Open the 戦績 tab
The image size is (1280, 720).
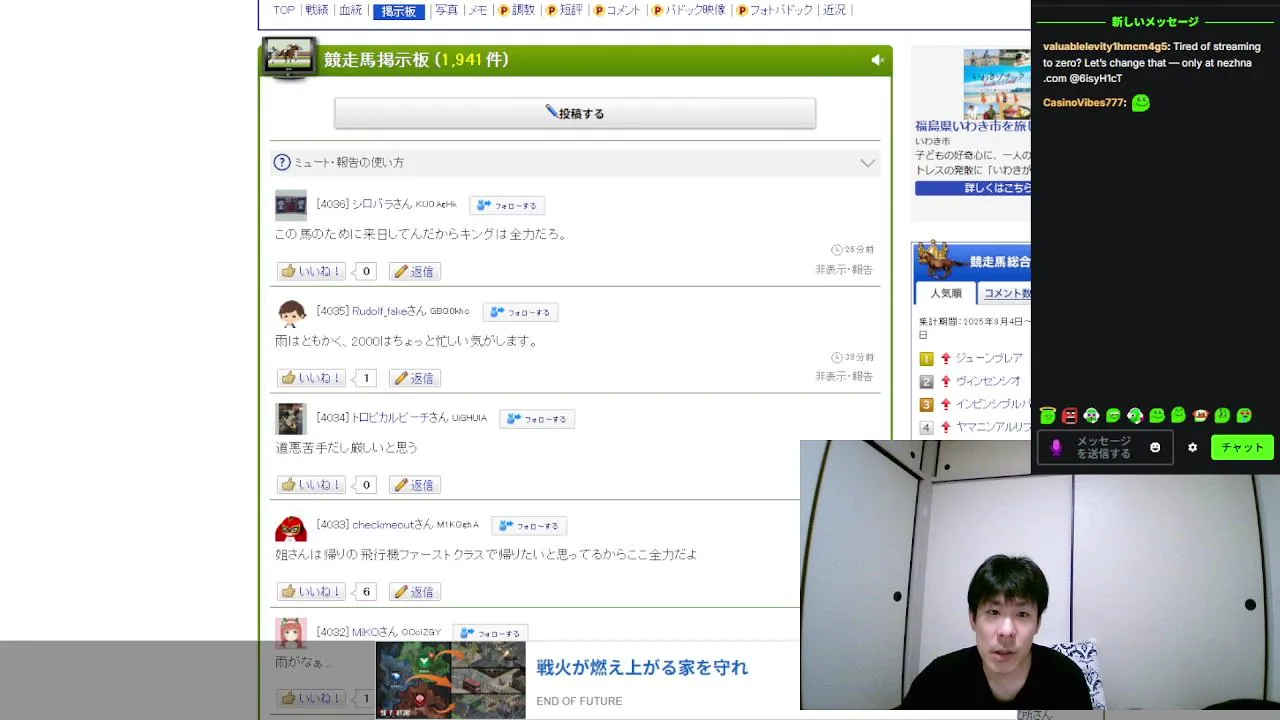[x=317, y=10]
